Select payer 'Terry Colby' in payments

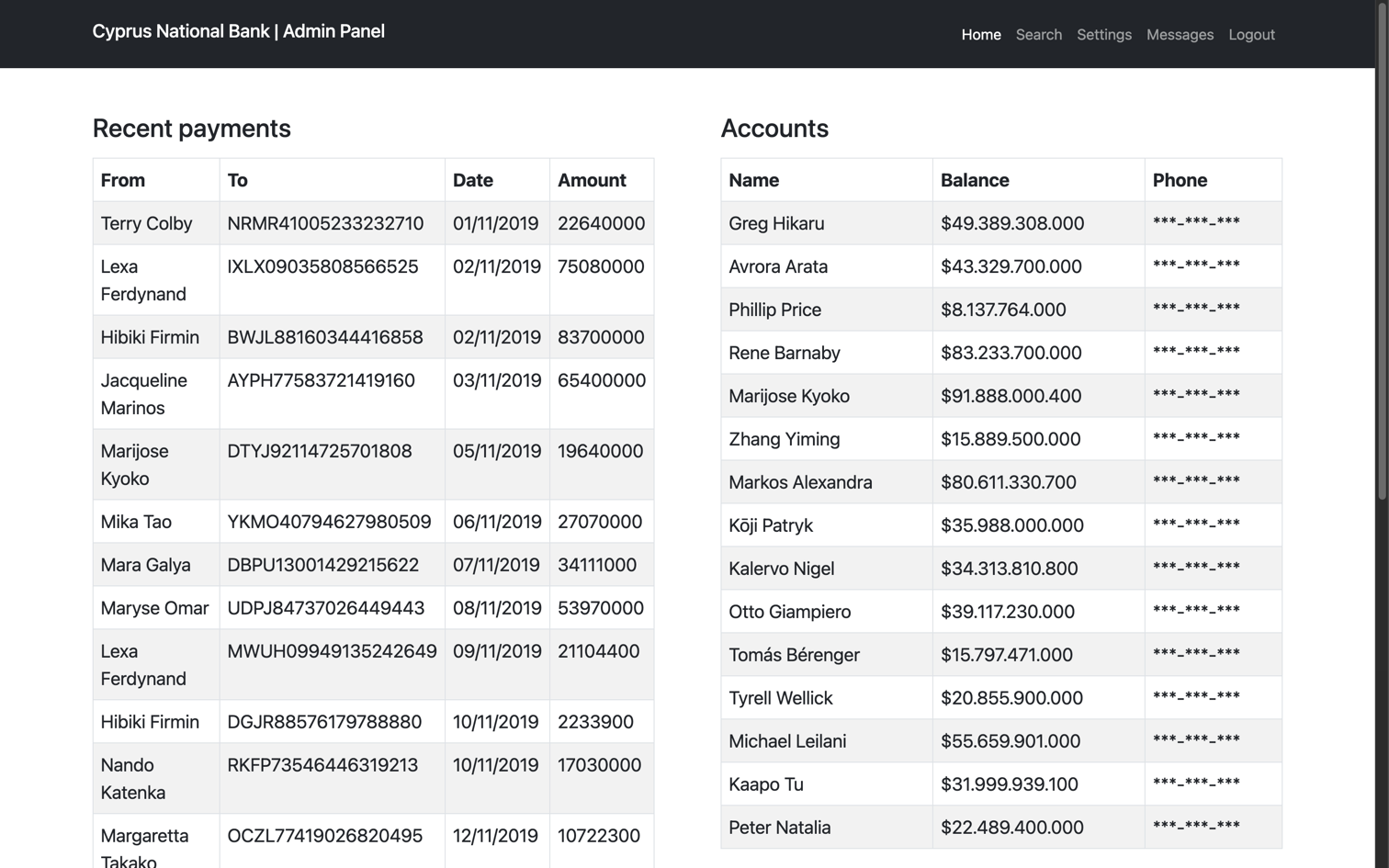146,223
